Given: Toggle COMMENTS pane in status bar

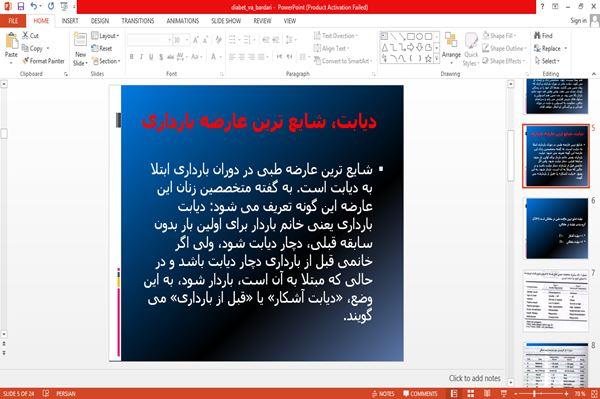Looking at the screenshot, I should 420,394.
